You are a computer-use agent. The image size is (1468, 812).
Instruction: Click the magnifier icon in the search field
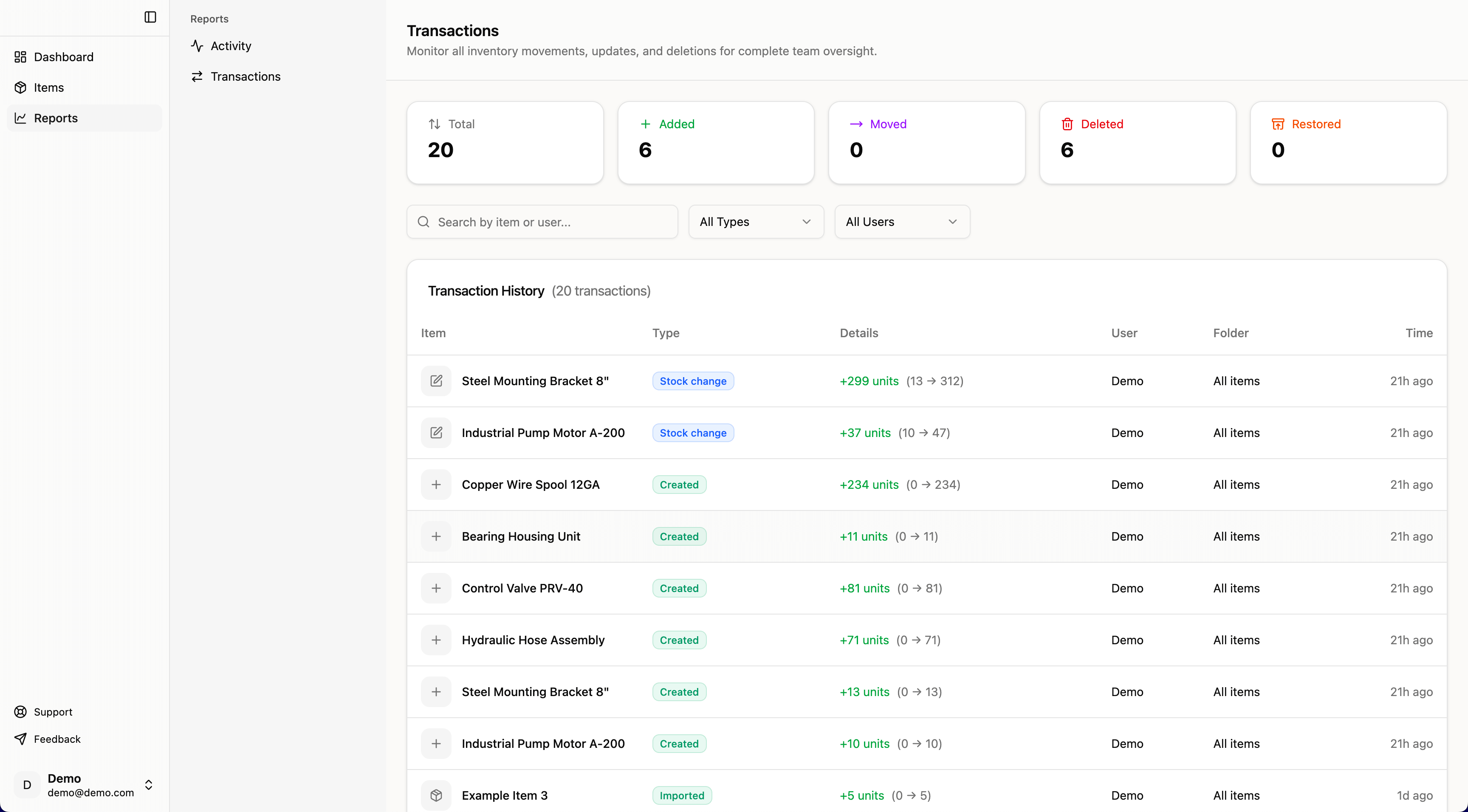pyautogui.click(x=423, y=222)
